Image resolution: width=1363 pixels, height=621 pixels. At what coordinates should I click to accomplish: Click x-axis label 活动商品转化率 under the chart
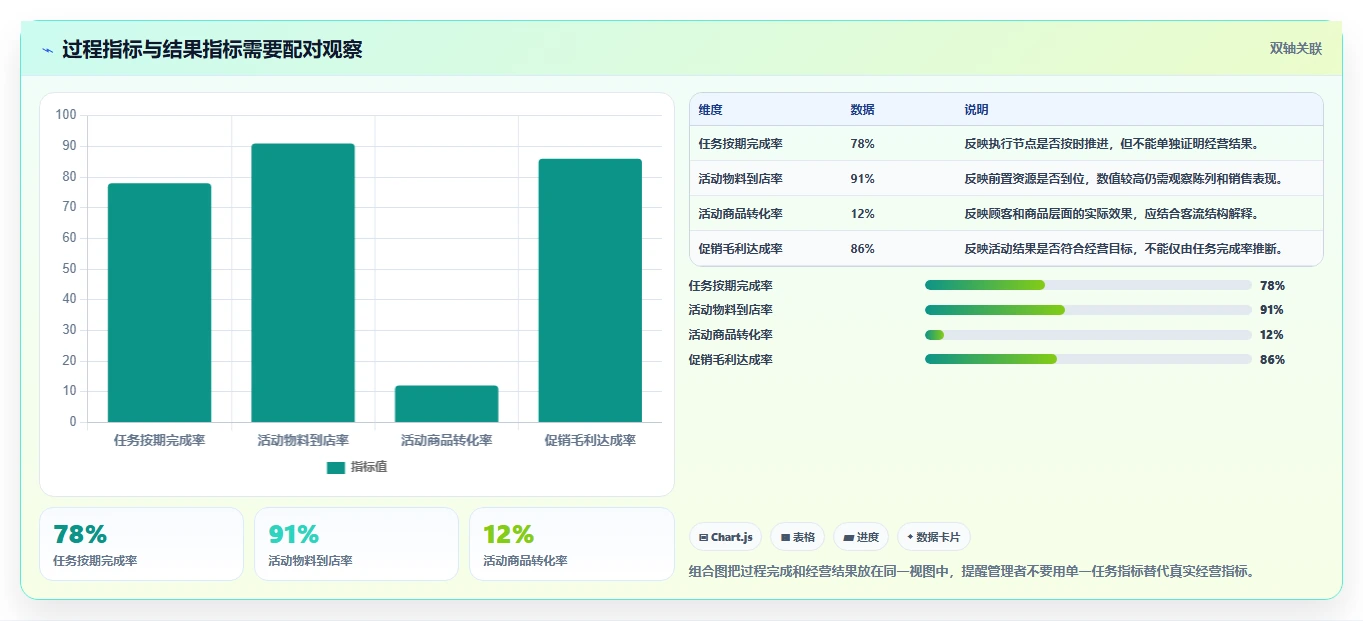(x=447, y=440)
